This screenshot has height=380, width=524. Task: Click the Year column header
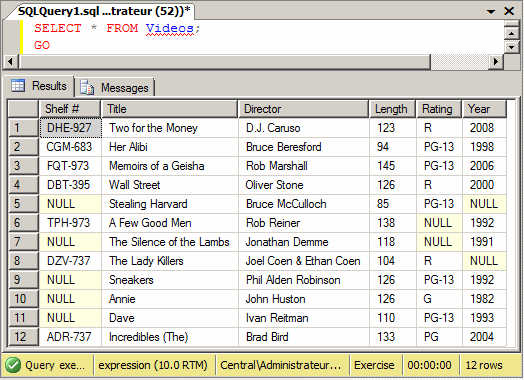coord(484,109)
